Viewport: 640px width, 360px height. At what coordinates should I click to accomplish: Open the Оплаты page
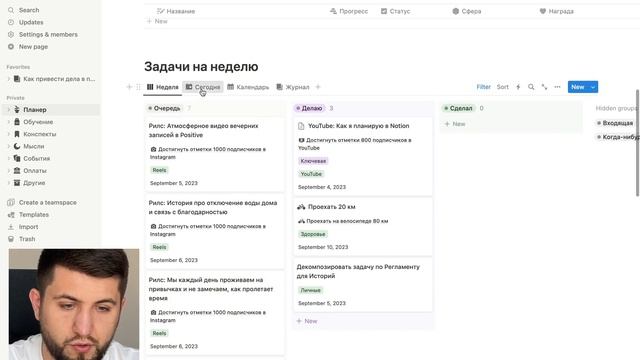click(35, 171)
